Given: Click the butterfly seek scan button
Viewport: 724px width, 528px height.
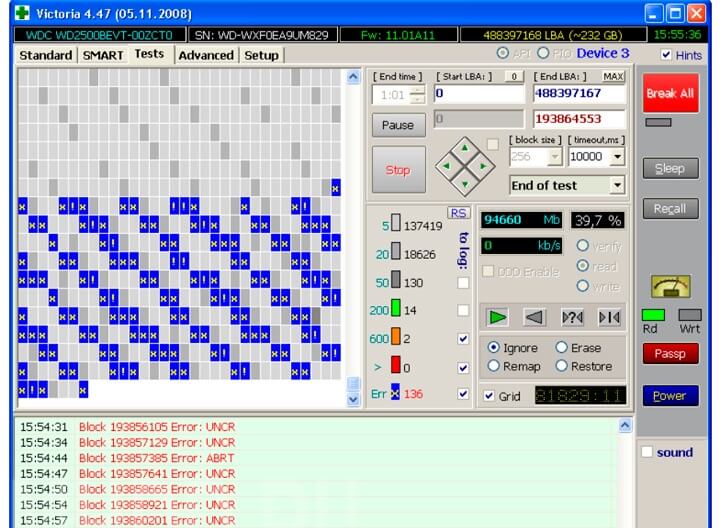Looking at the screenshot, I should [609, 317].
